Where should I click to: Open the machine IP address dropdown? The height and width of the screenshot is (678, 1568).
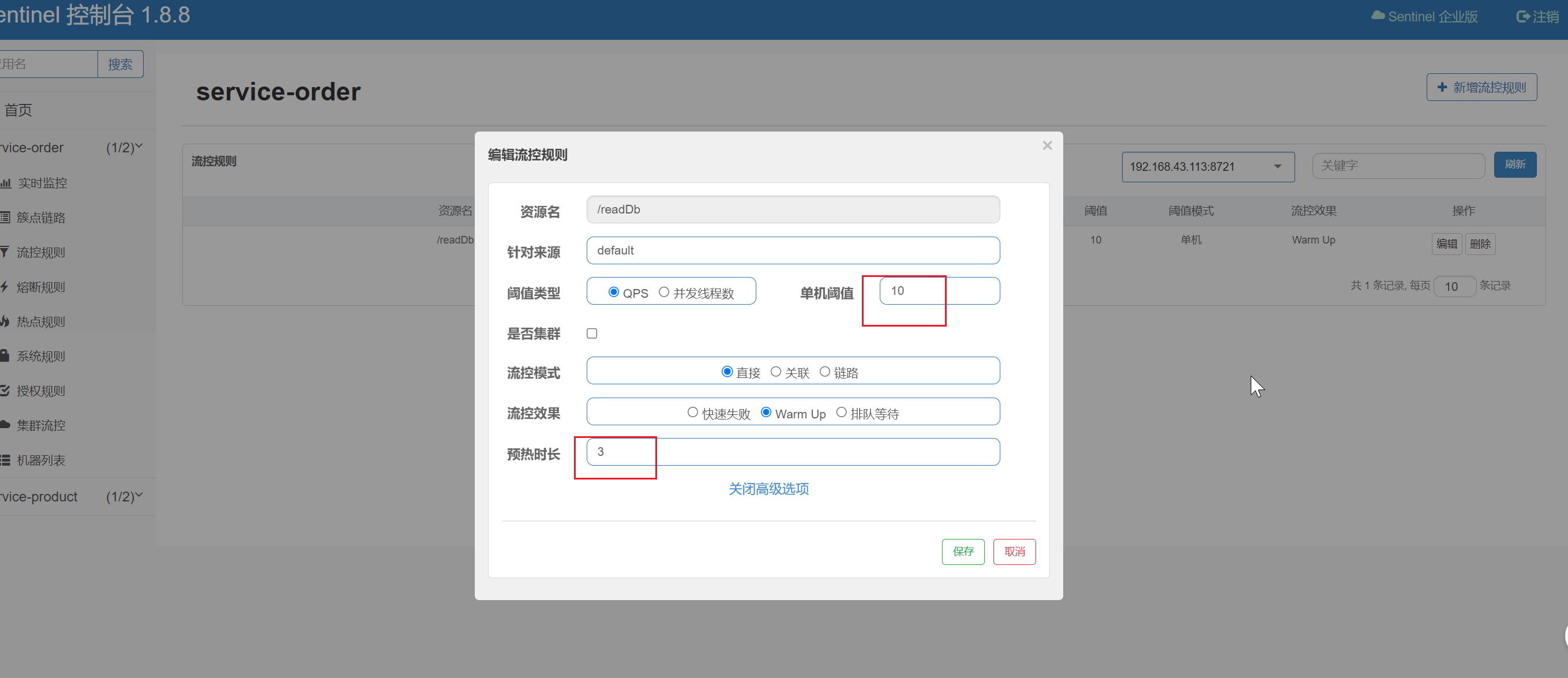(x=1207, y=167)
